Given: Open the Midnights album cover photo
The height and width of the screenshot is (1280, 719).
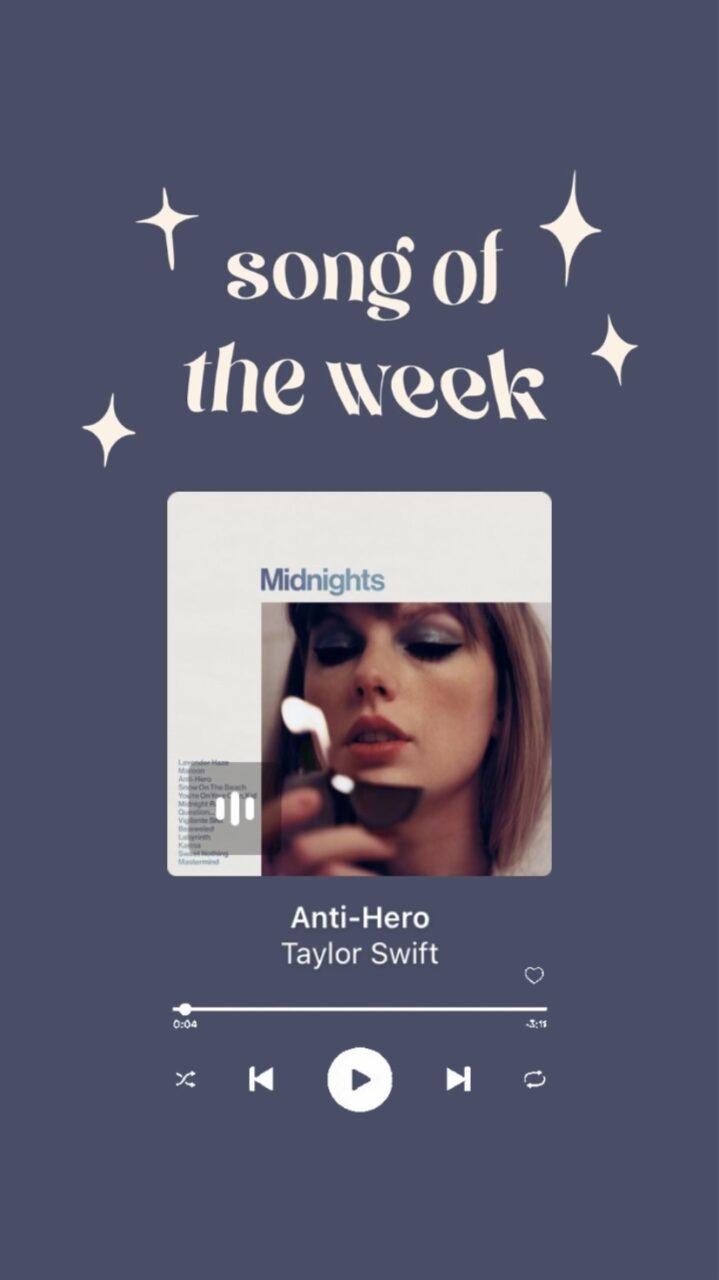Looking at the screenshot, I should 406,738.
